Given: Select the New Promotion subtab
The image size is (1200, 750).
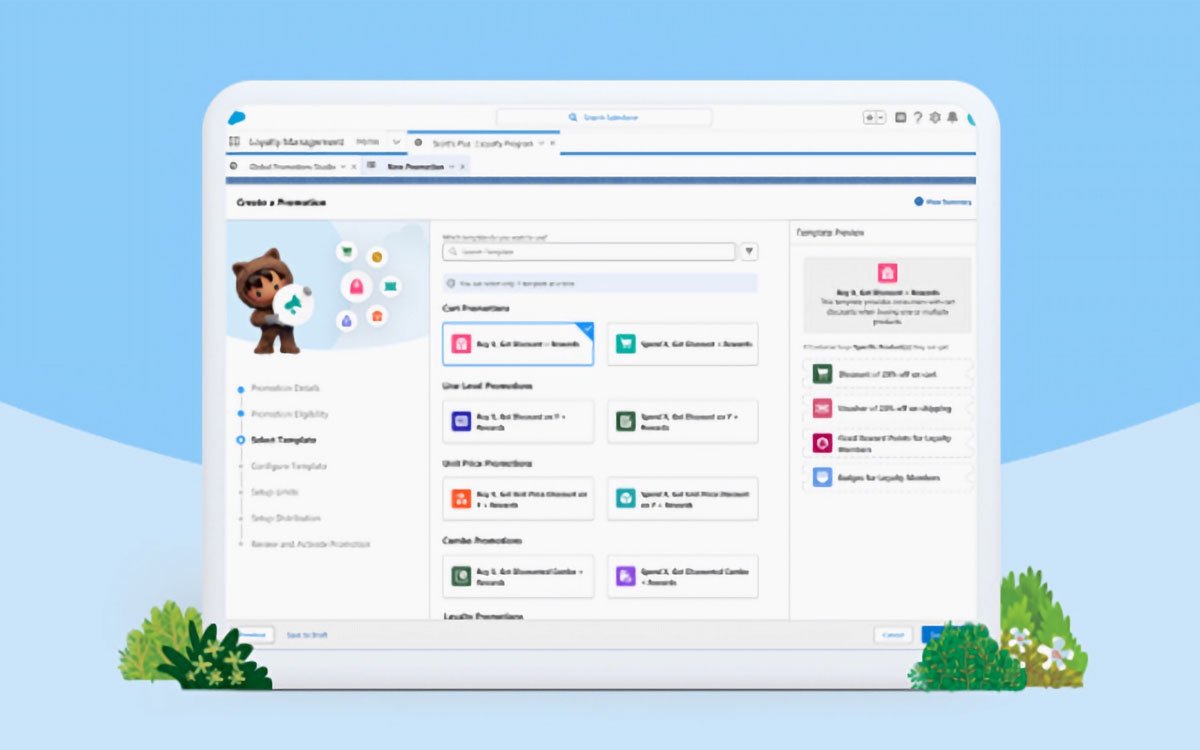Looking at the screenshot, I should (414, 166).
